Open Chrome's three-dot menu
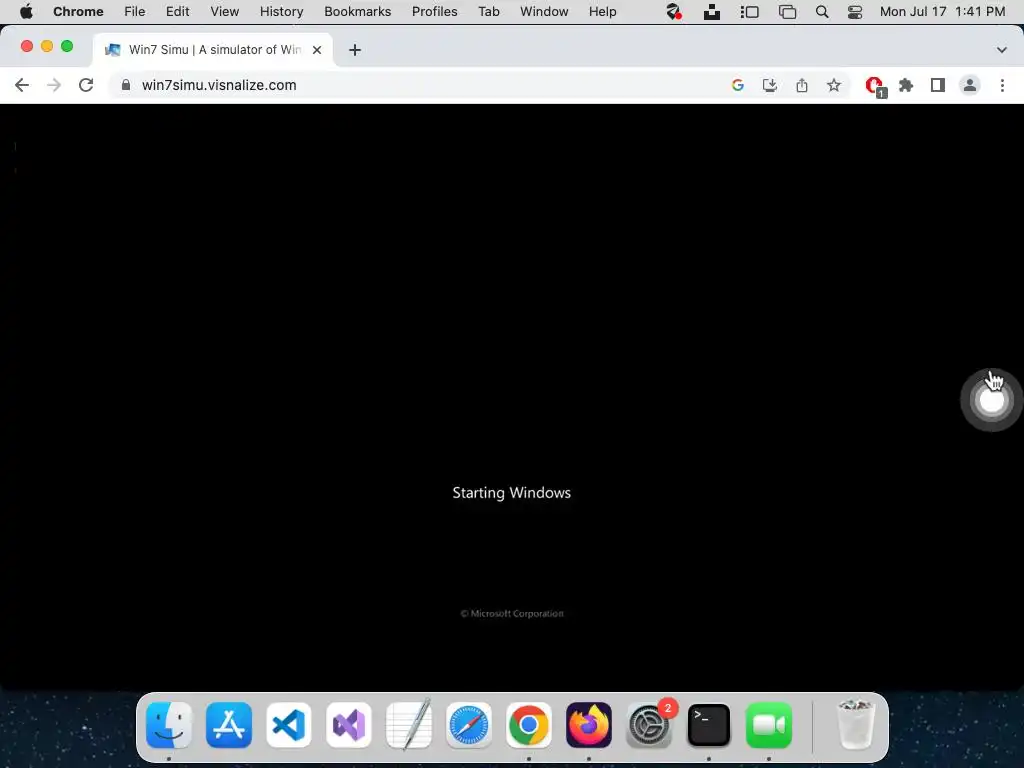Screen dimensions: 1024x768 [x=1002, y=85]
